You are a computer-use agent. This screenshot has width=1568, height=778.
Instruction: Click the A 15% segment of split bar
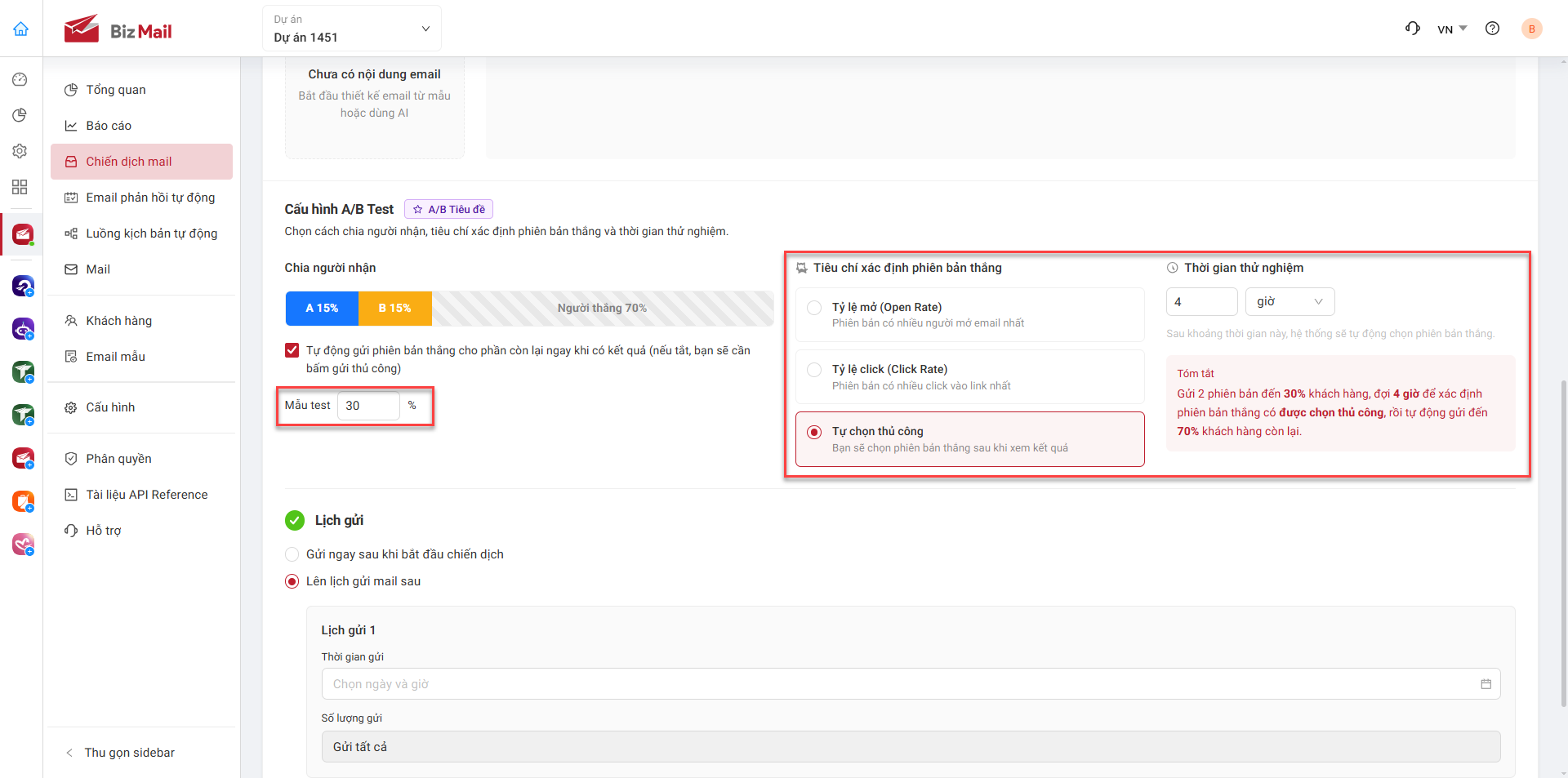tap(322, 308)
